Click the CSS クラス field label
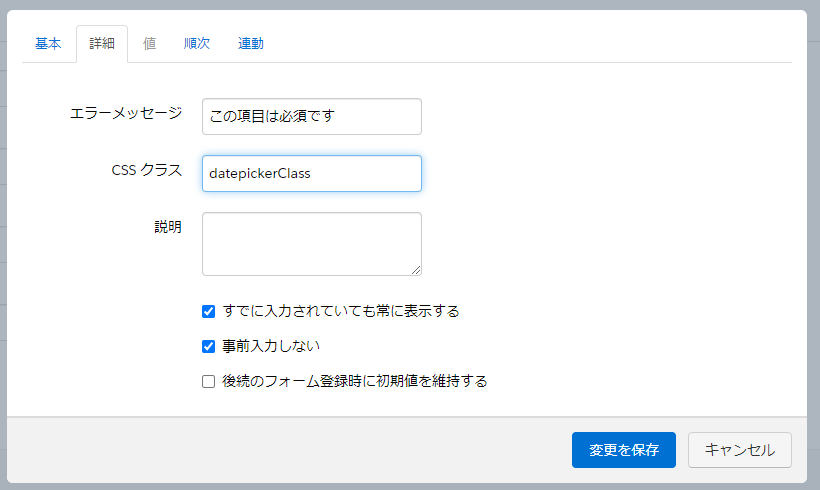 [x=147, y=170]
